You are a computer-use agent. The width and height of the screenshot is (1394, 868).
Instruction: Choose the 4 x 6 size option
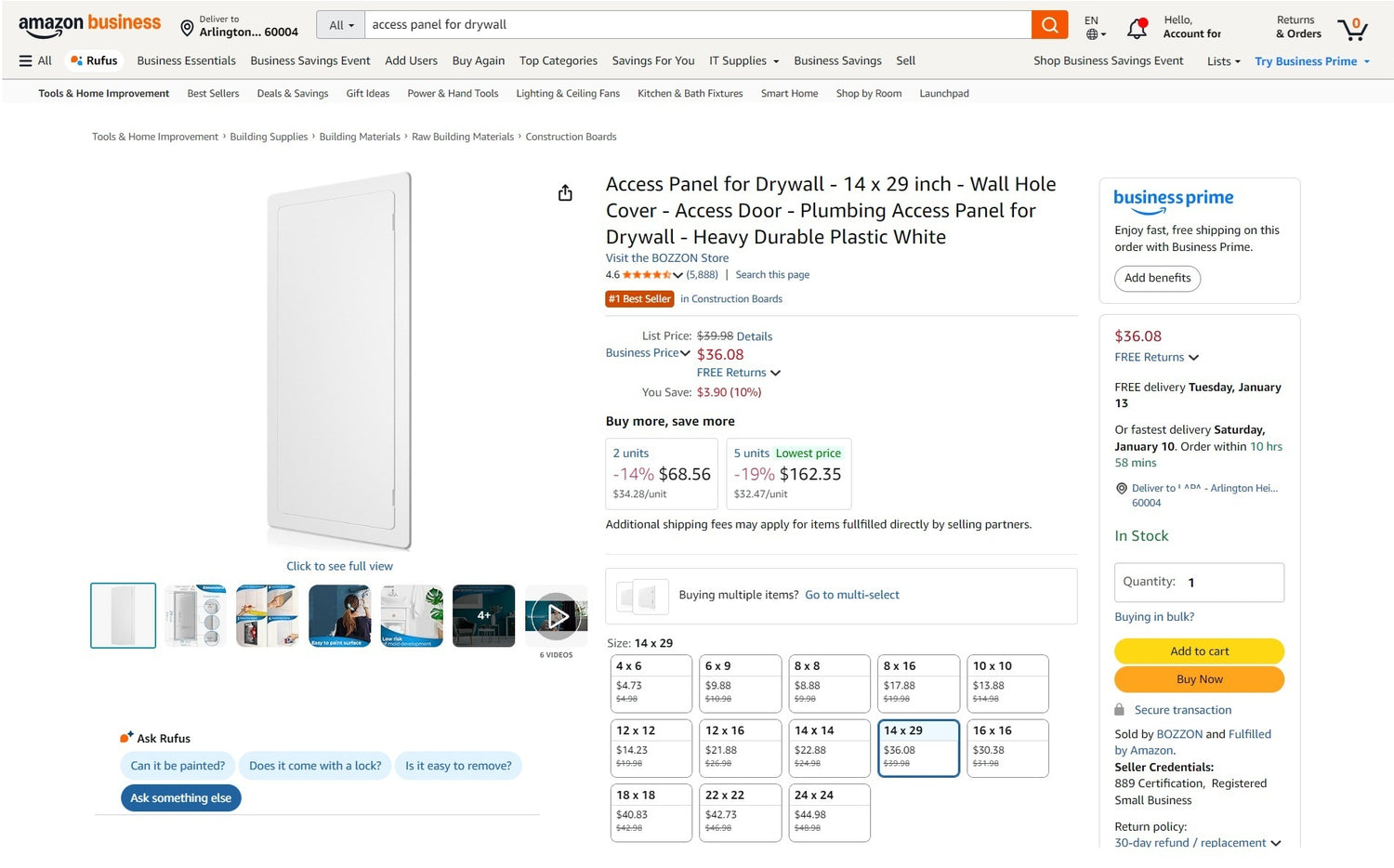tap(651, 683)
